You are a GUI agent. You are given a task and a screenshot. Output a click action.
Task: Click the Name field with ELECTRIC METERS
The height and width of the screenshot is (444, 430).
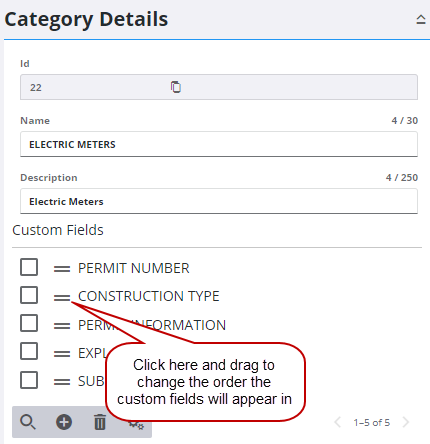(x=219, y=144)
